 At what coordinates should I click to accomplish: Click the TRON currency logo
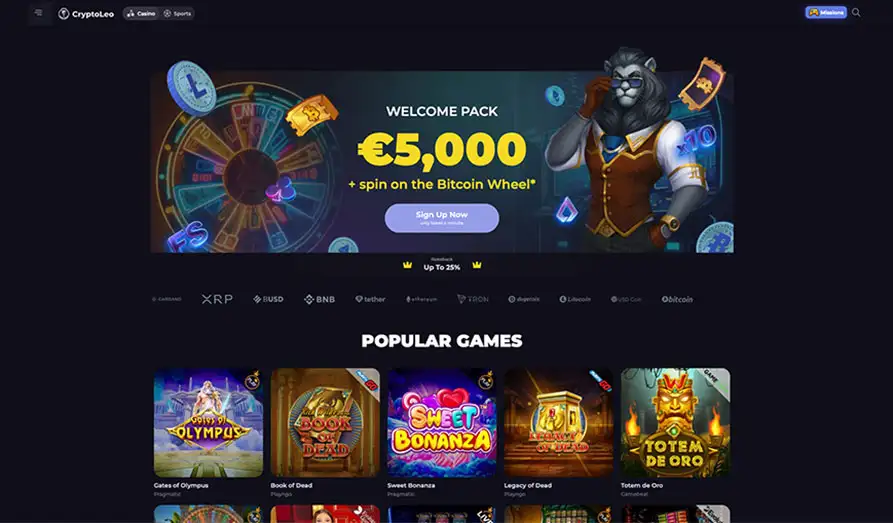pyautogui.click(x=473, y=299)
